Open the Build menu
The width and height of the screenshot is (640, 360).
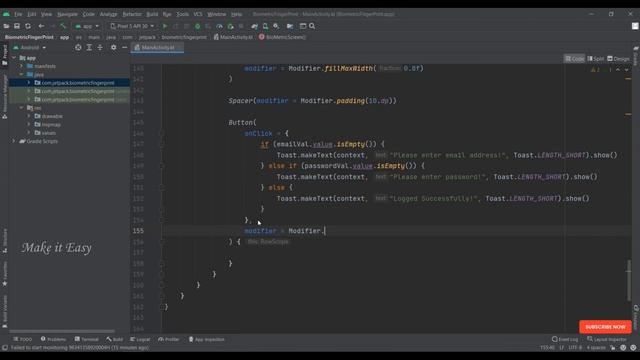pyautogui.click(x=152, y=14)
